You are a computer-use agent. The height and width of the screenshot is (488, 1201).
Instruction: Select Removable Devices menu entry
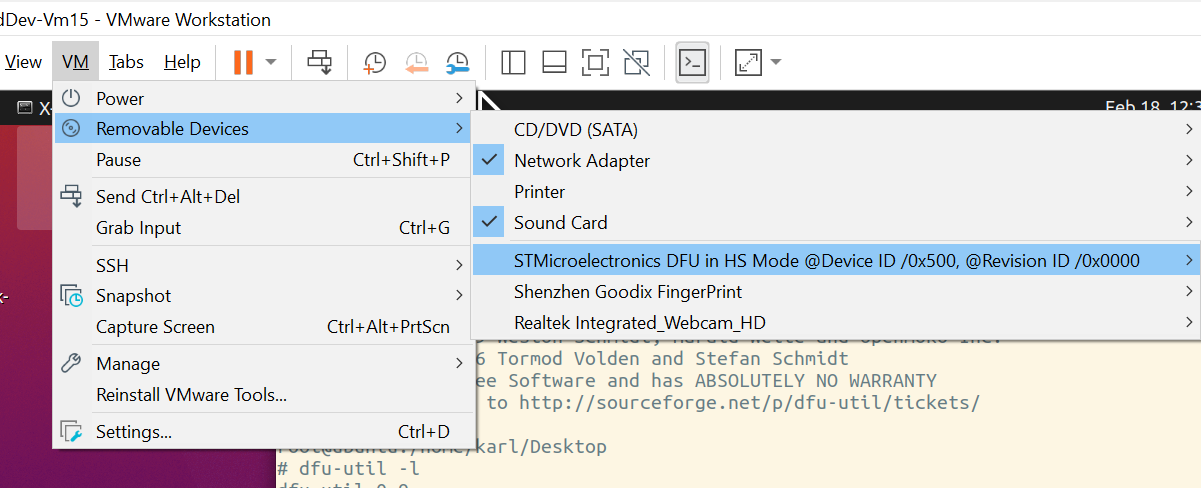[264, 129]
